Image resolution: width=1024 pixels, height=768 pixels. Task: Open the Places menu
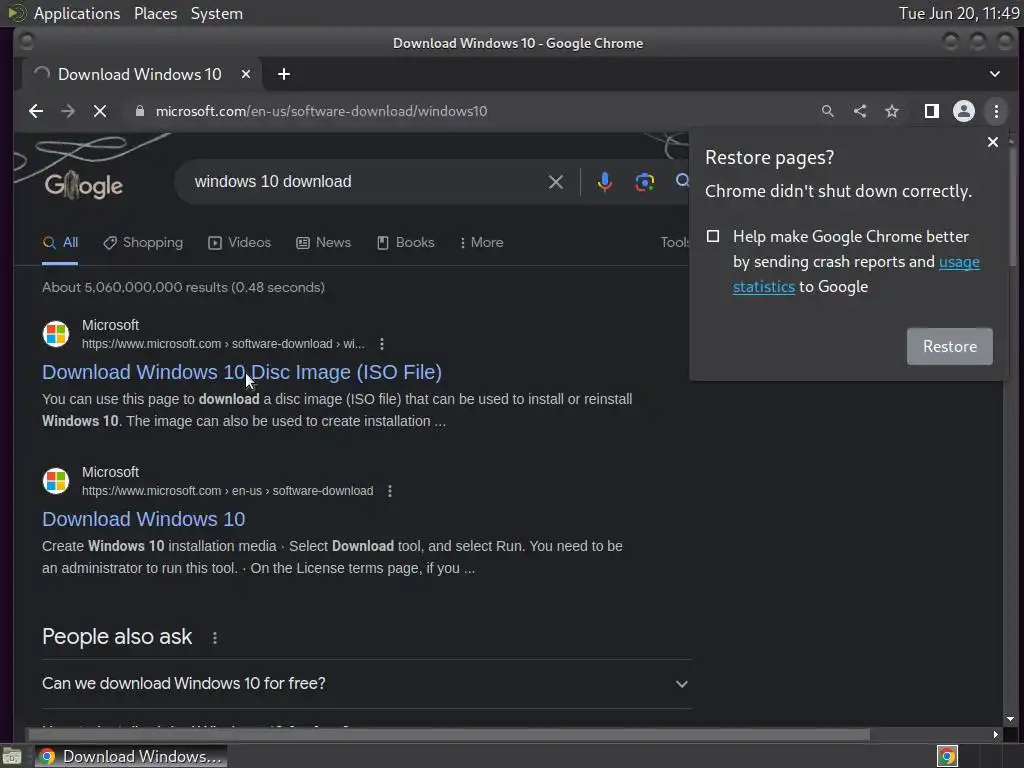pyautogui.click(x=155, y=13)
